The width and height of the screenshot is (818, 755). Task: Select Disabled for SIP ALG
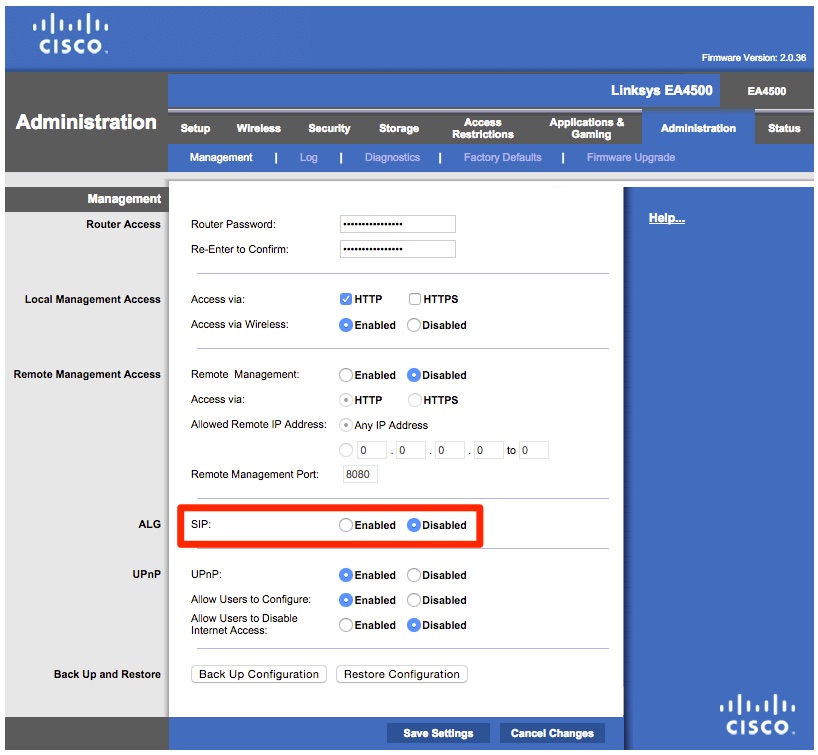[414, 525]
